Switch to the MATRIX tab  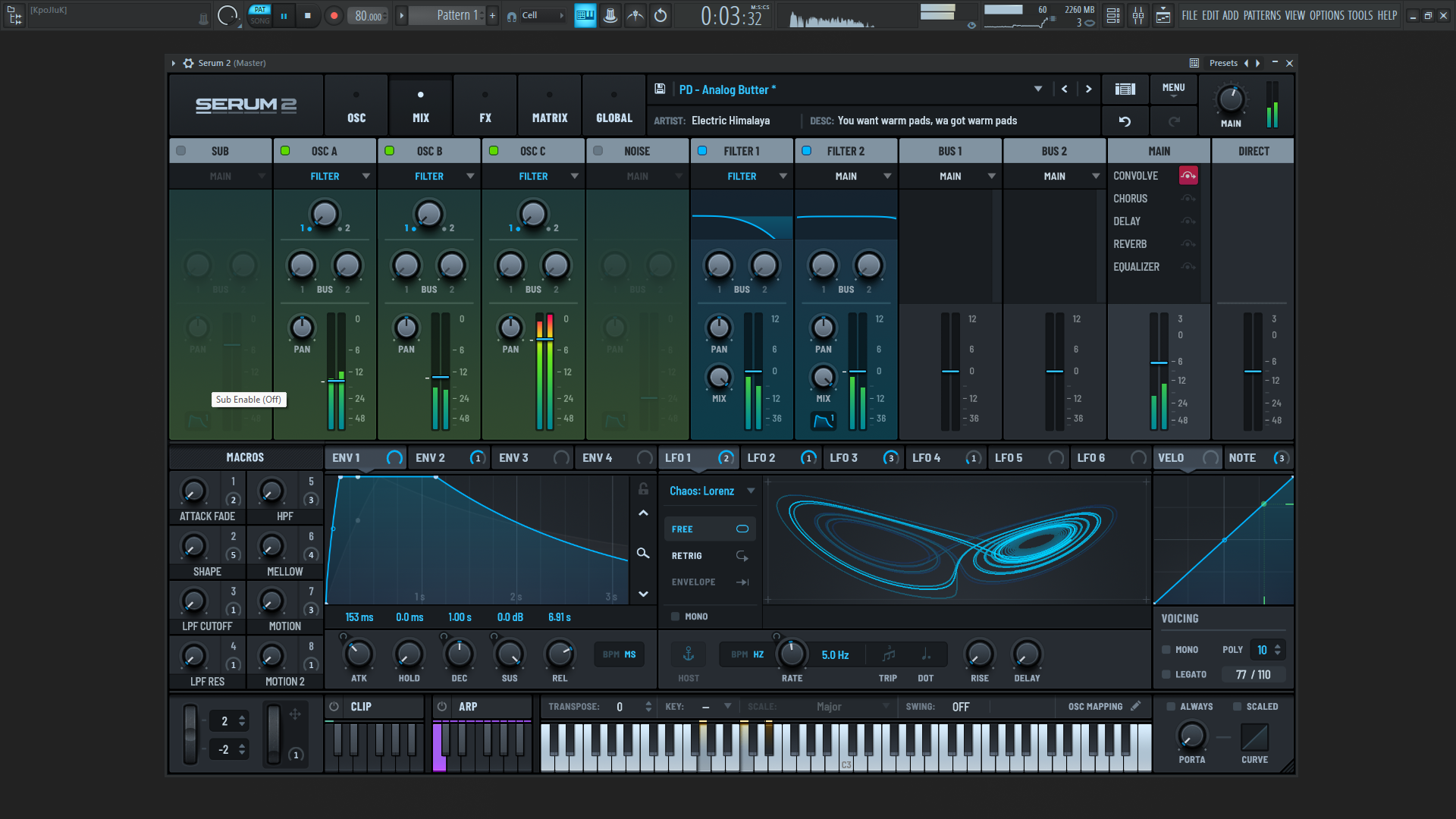pyautogui.click(x=550, y=105)
